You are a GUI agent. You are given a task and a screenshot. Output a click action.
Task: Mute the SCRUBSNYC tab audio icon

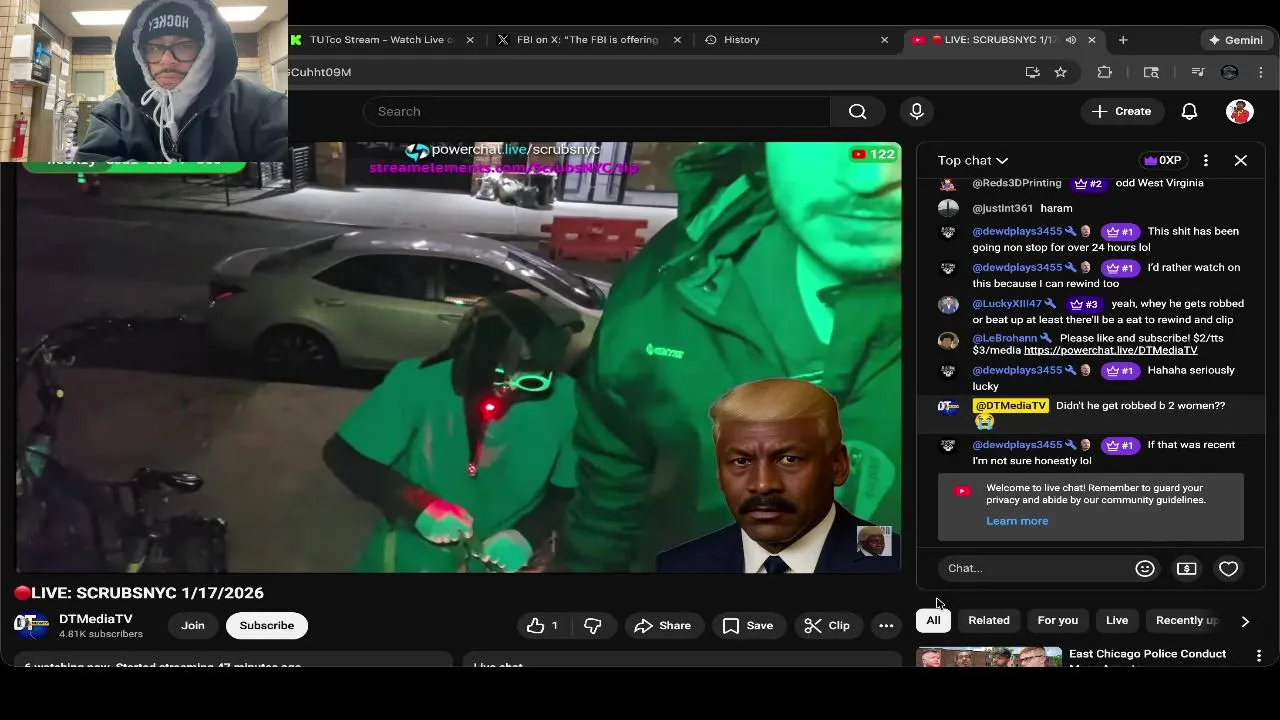(x=1071, y=40)
